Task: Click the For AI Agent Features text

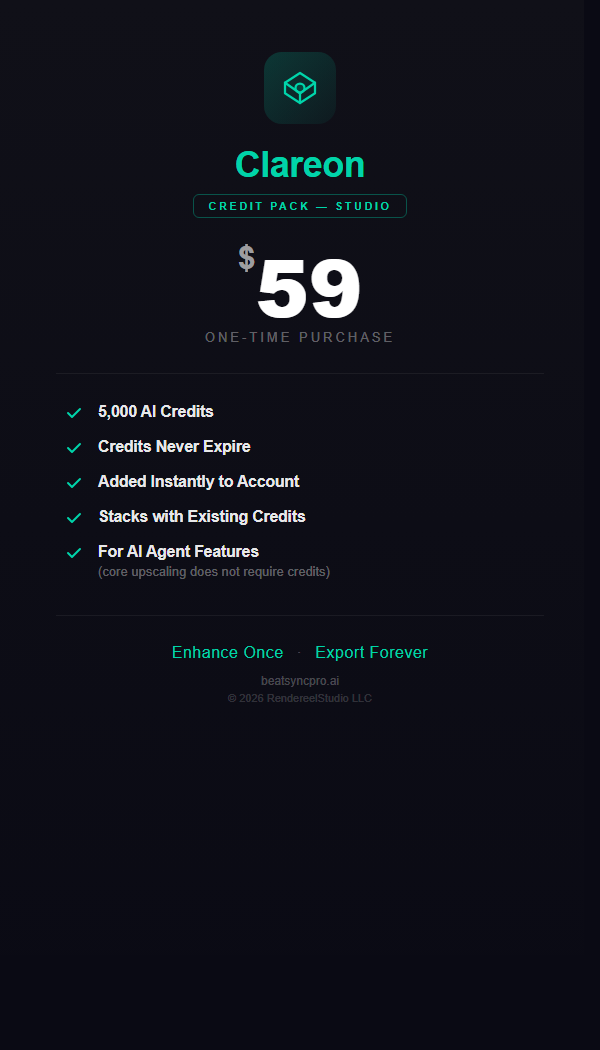Action: (x=178, y=551)
